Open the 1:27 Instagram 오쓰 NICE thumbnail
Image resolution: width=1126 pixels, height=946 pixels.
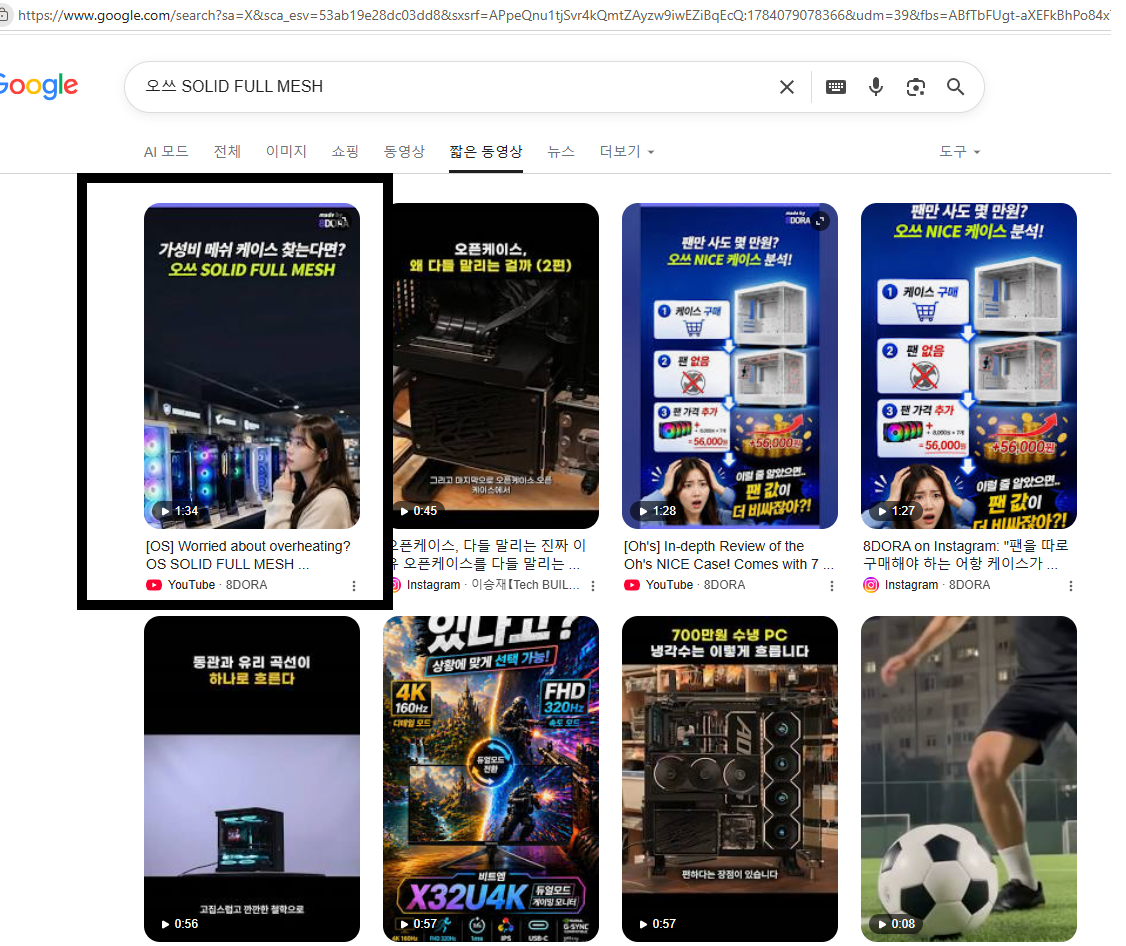[x=969, y=366]
